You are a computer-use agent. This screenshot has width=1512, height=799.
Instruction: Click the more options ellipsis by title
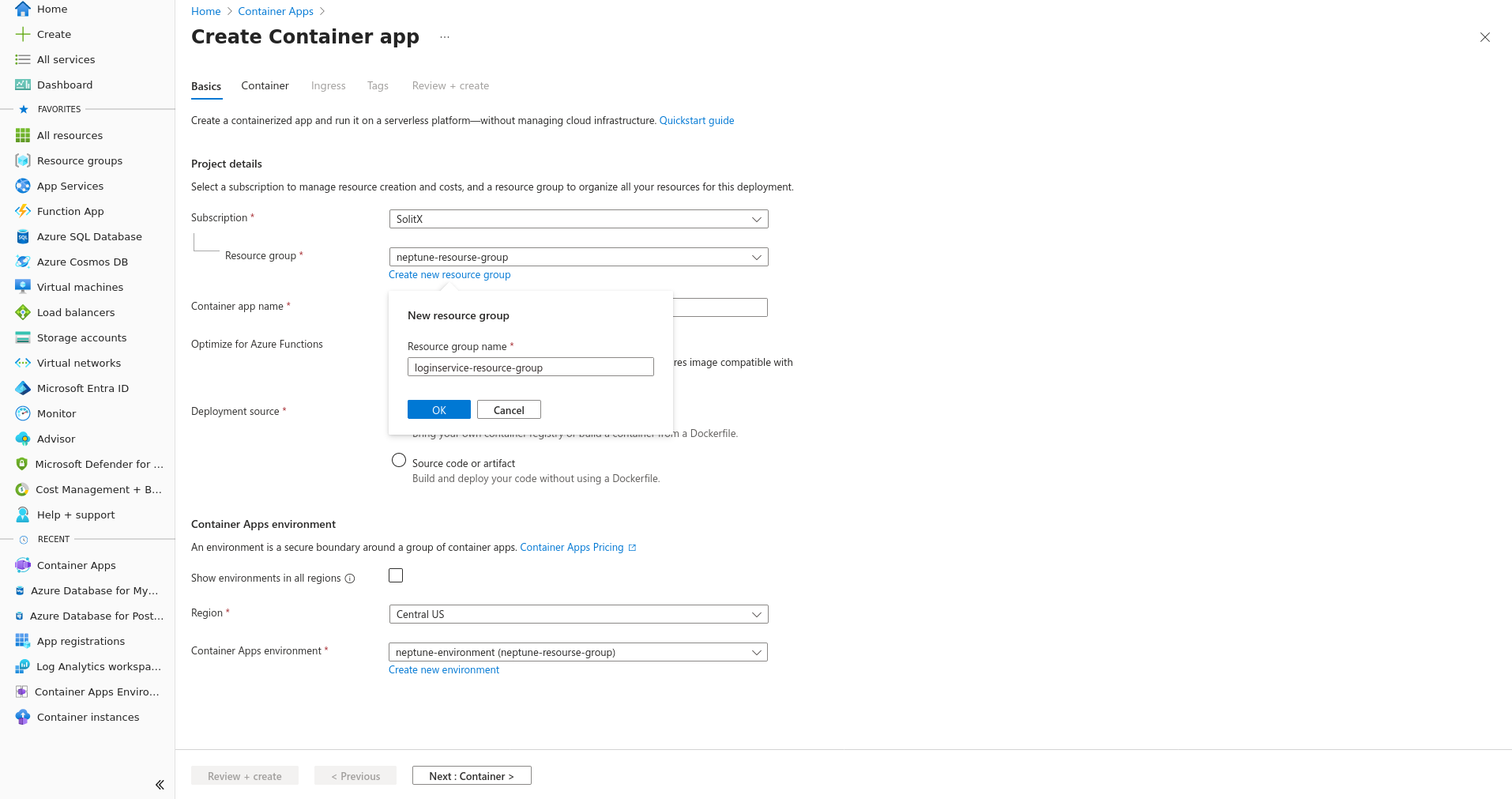445,37
